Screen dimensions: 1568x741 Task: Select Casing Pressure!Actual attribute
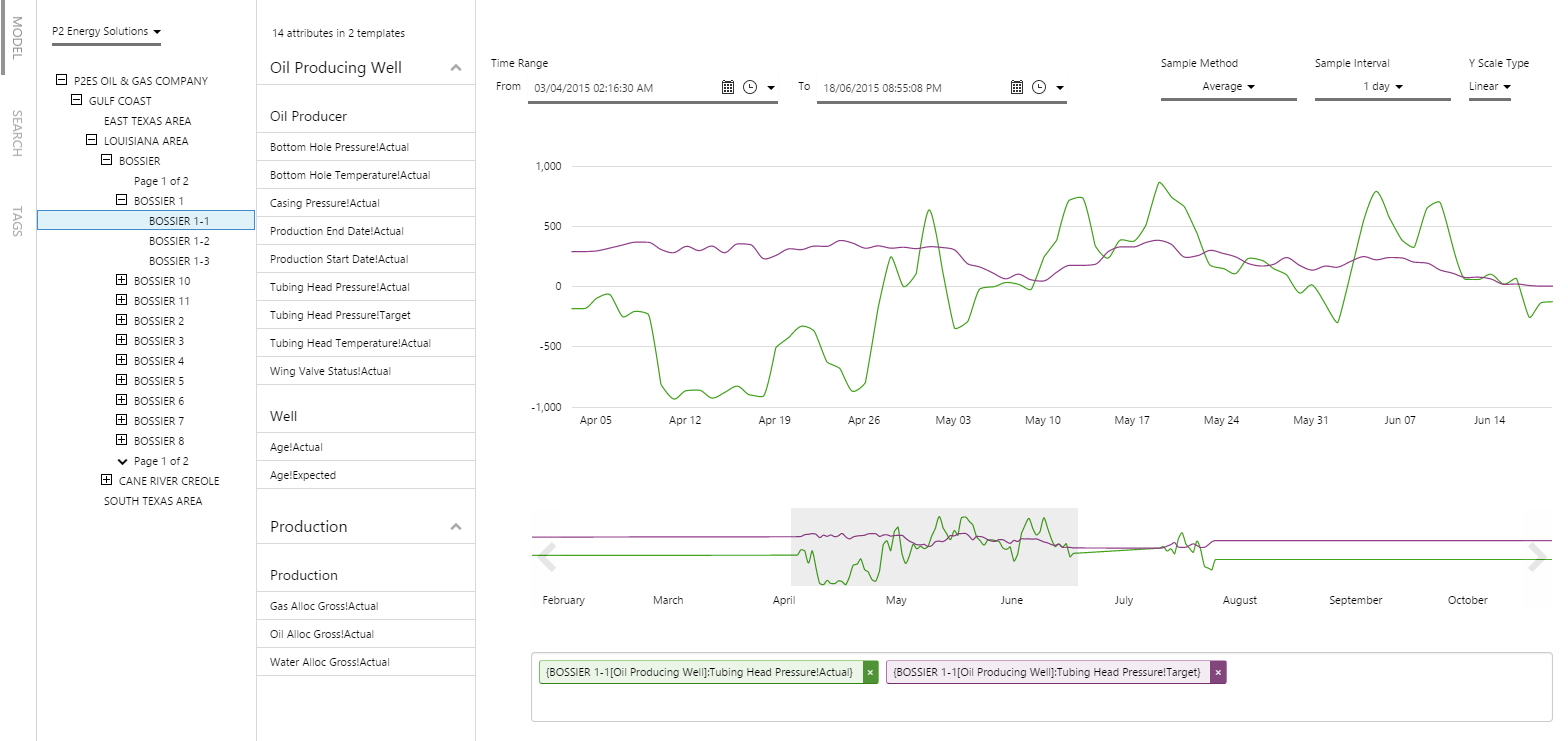coord(325,203)
